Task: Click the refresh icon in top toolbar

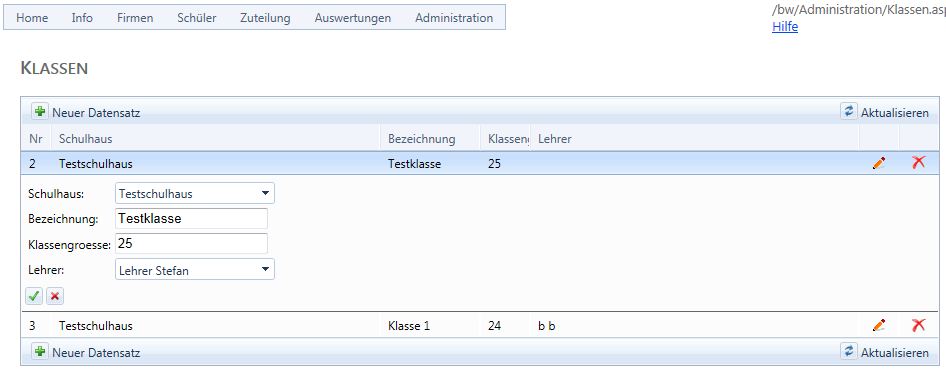Action: [x=849, y=112]
